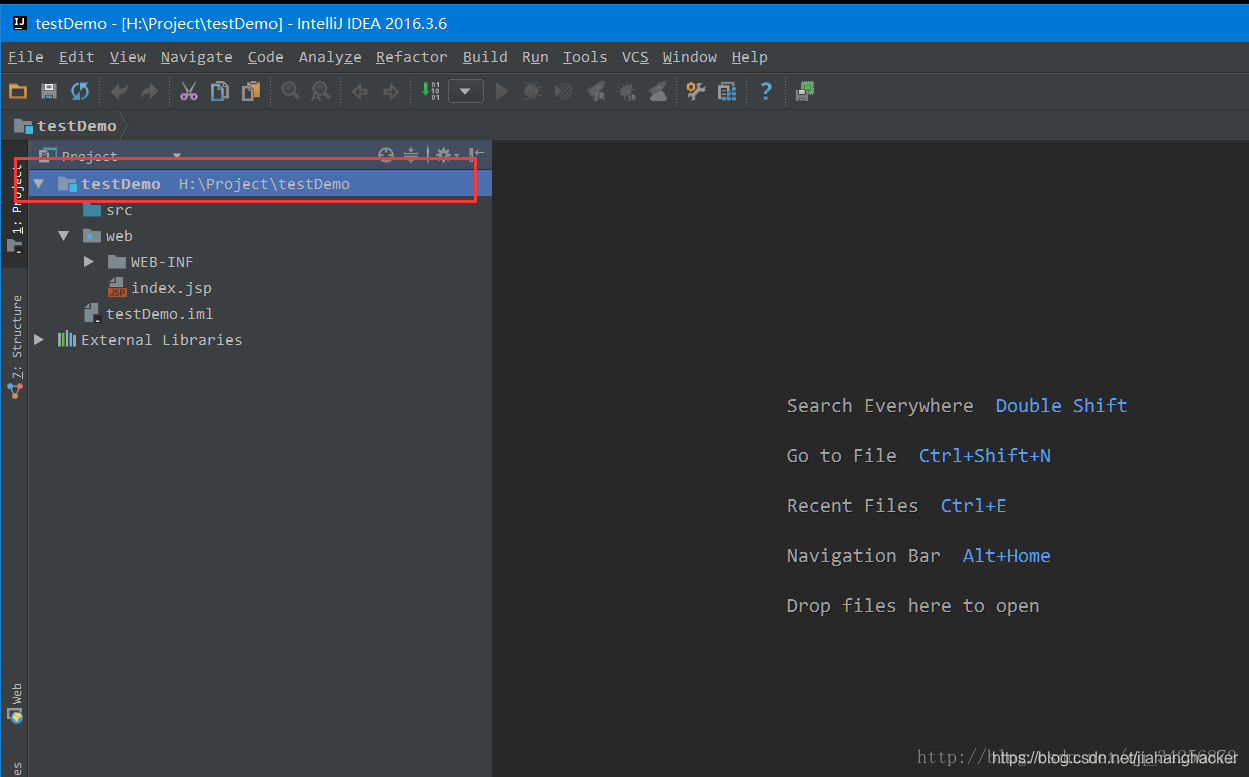
Task: Click the green chip icon after Help
Action: pyautogui.click(x=805, y=91)
